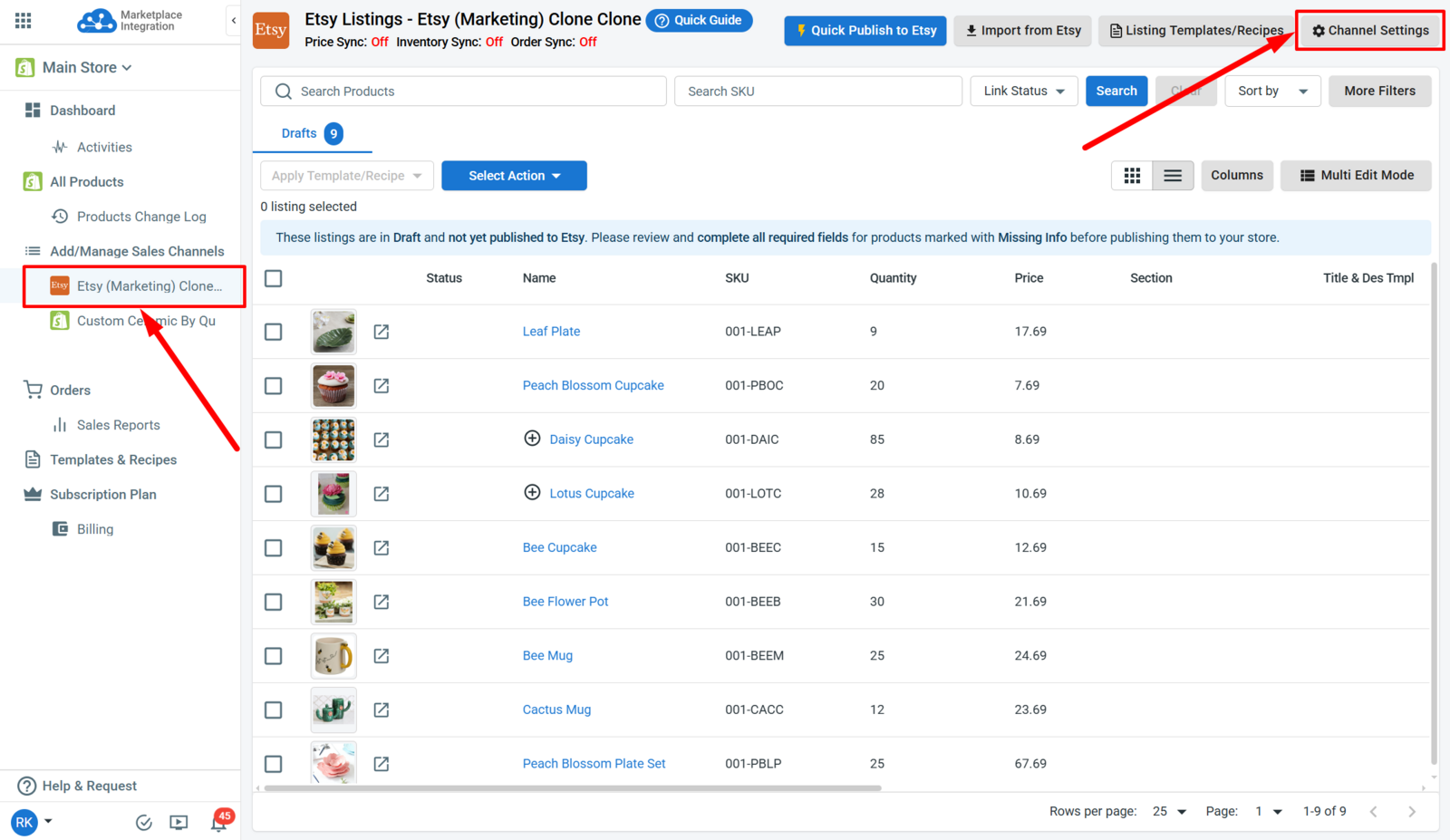This screenshot has height=840, width=1450.
Task: Open the Apply Template/Recipe dropdown
Action: click(x=347, y=176)
